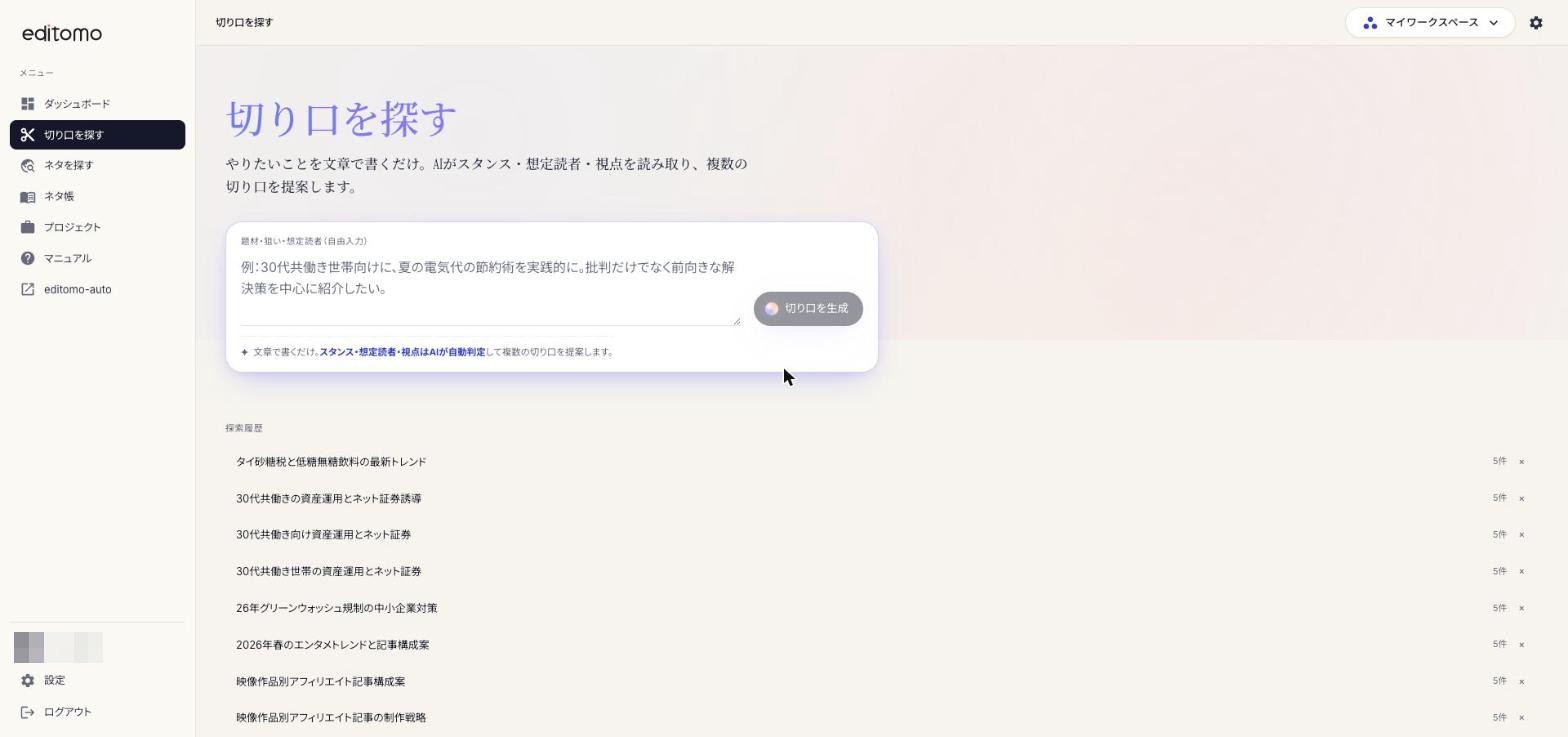Open history タイ砂糖税と低糖無糖飲料の最新トレンド
Screen dimensions: 1568x737
point(331,462)
